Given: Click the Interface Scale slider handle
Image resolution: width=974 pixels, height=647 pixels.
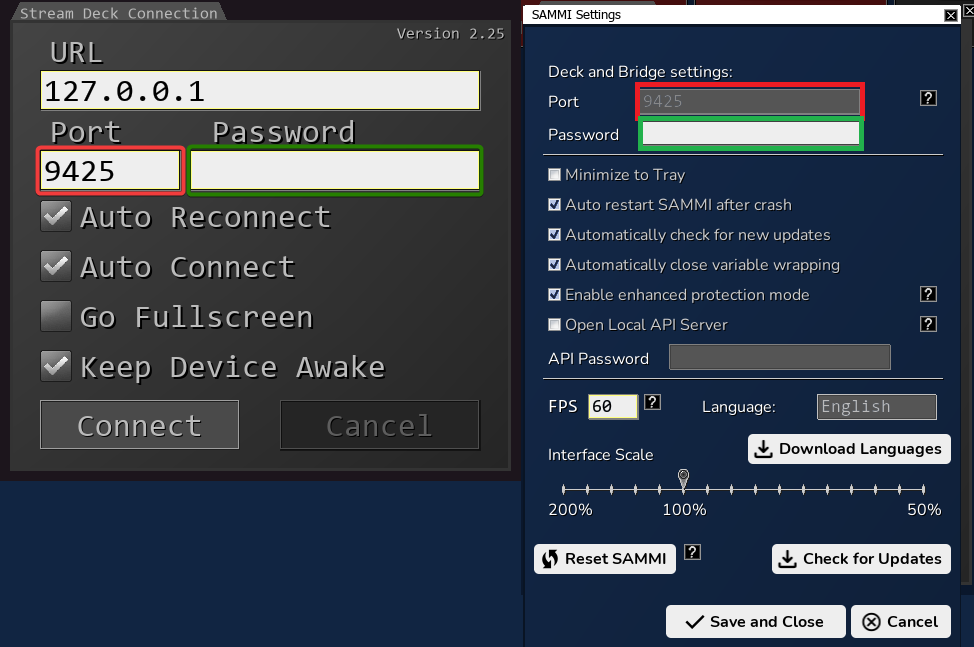Looking at the screenshot, I should pyautogui.click(x=683, y=477).
